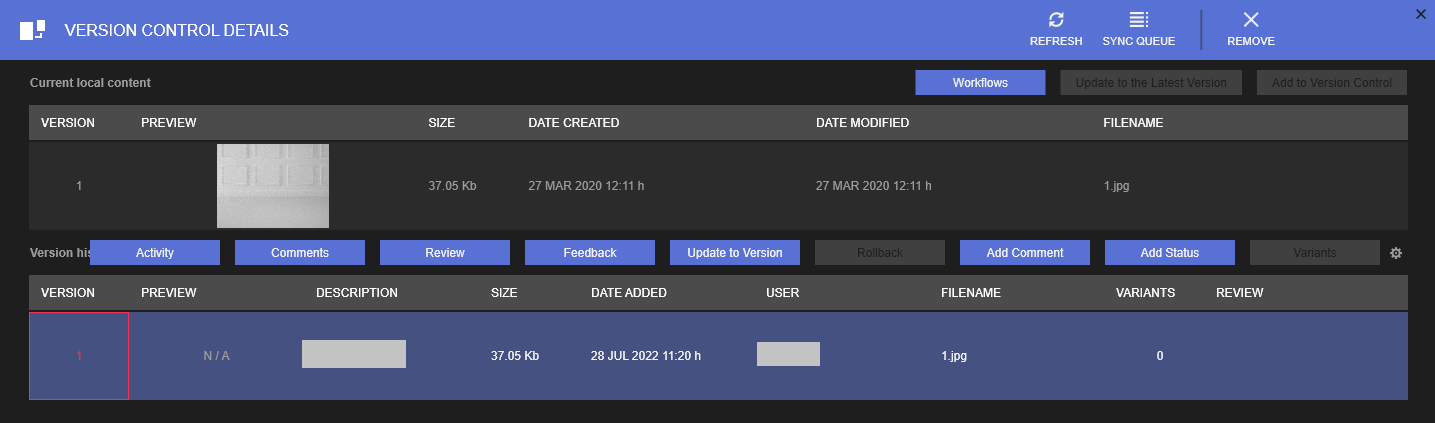Viewport: 1435px width, 423px height.
Task: Click the Refresh icon
Action: (1056, 20)
